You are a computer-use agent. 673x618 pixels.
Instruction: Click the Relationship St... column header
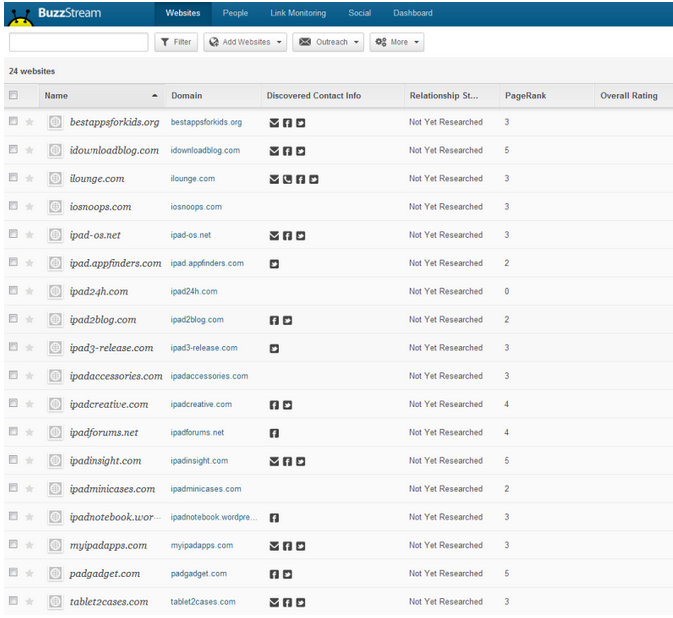click(x=452, y=96)
